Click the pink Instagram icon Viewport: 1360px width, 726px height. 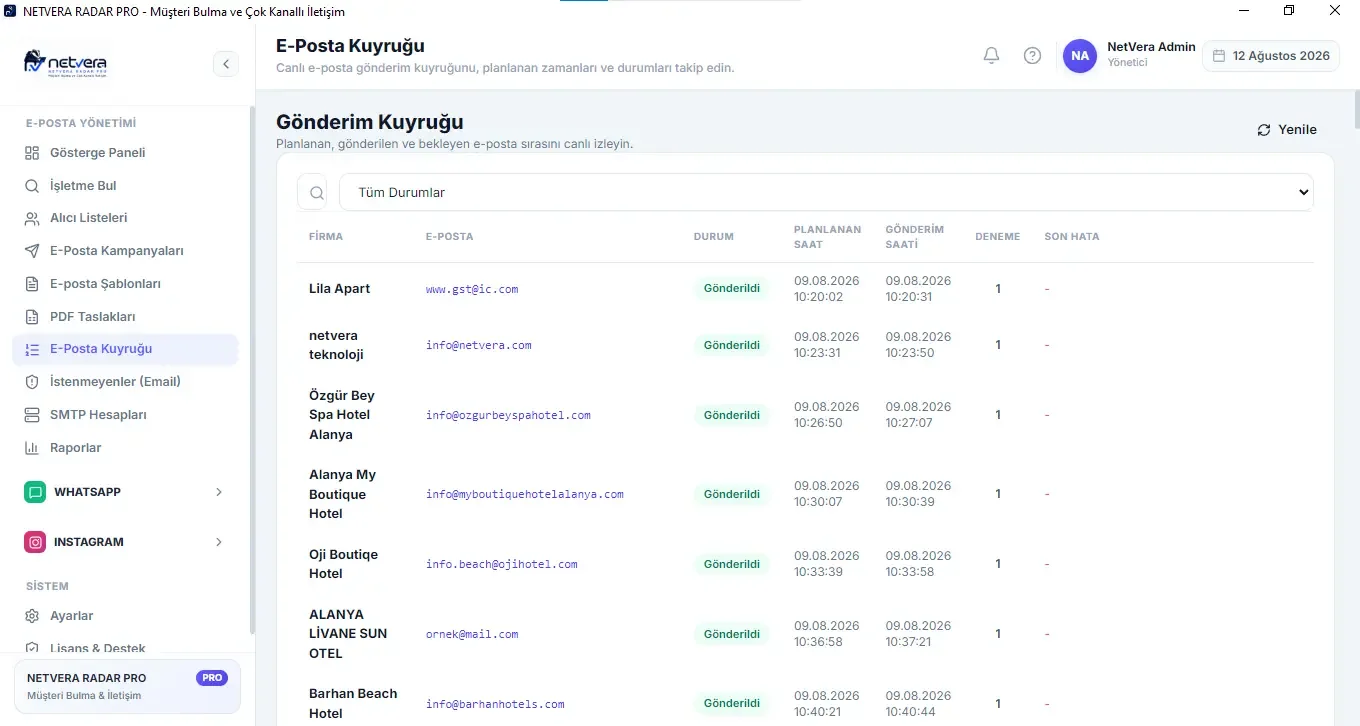[36, 542]
